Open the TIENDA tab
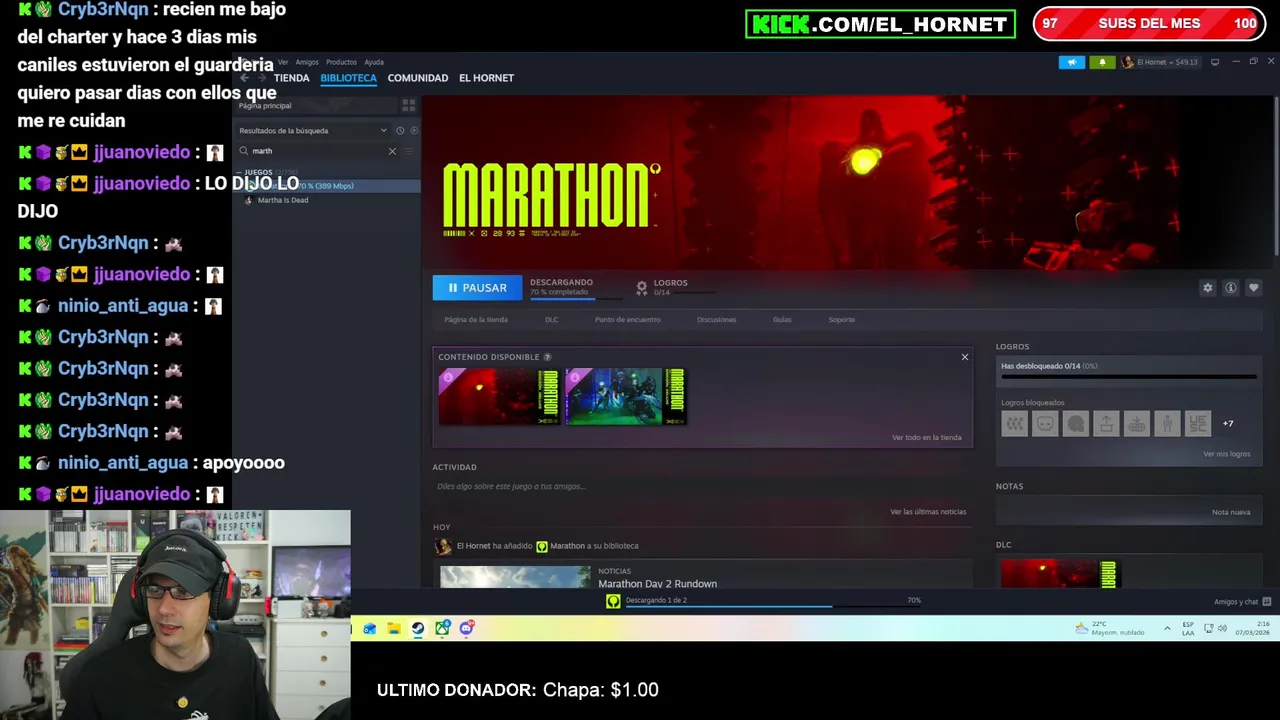The height and width of the screenshot is (720, 1280). pyautogui.click(x=291, y=78)
